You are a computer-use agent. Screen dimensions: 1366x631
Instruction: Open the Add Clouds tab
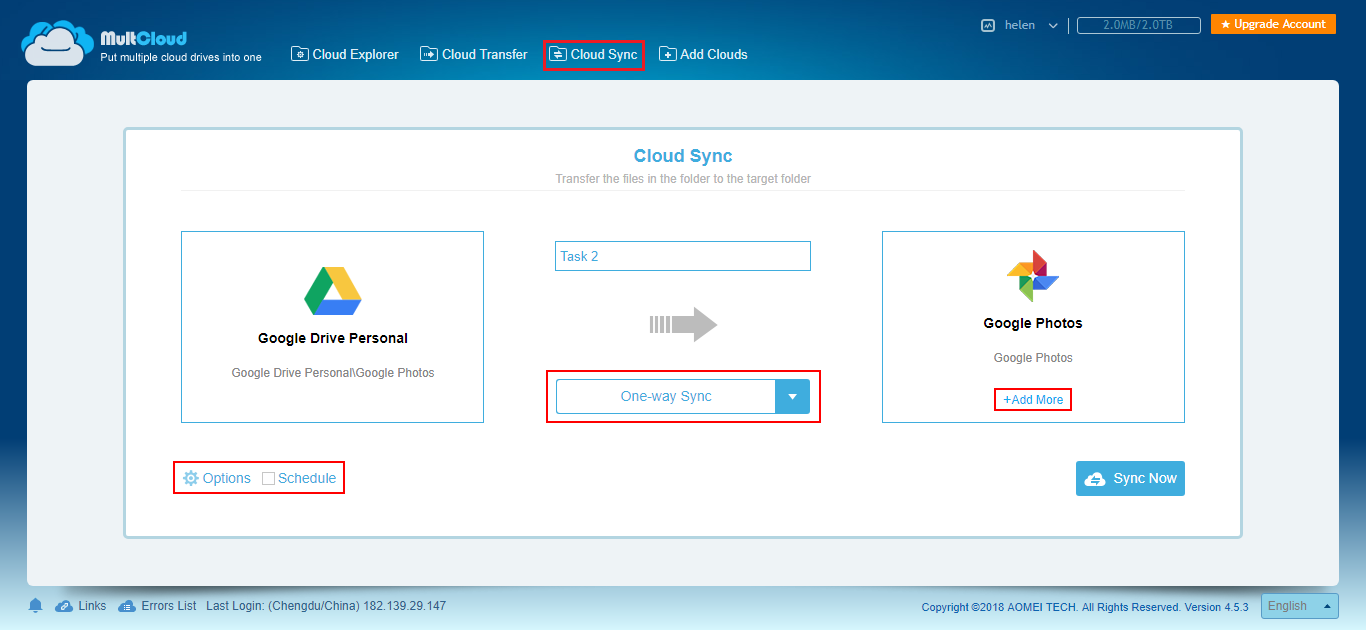703,54
